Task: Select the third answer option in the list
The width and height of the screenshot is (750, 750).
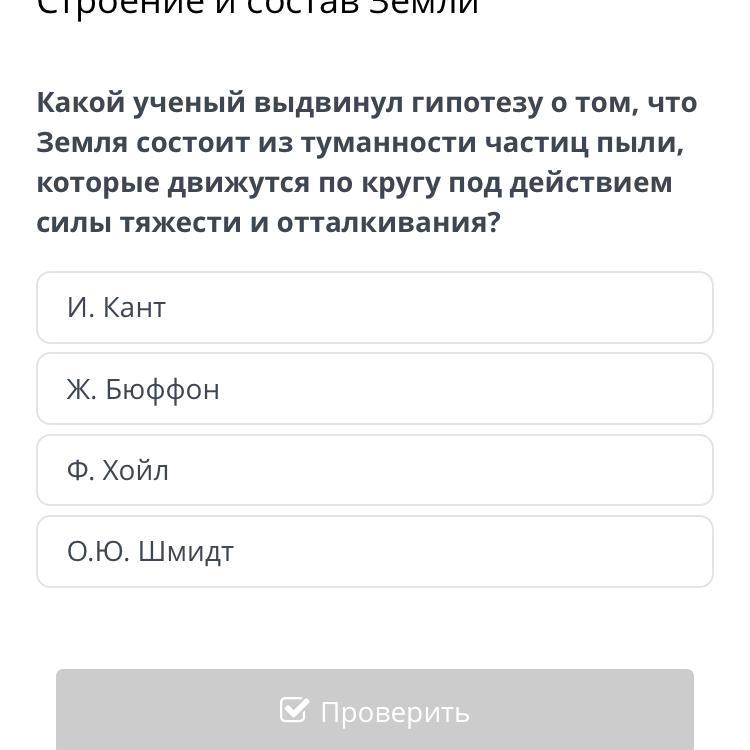Action: 375,470
